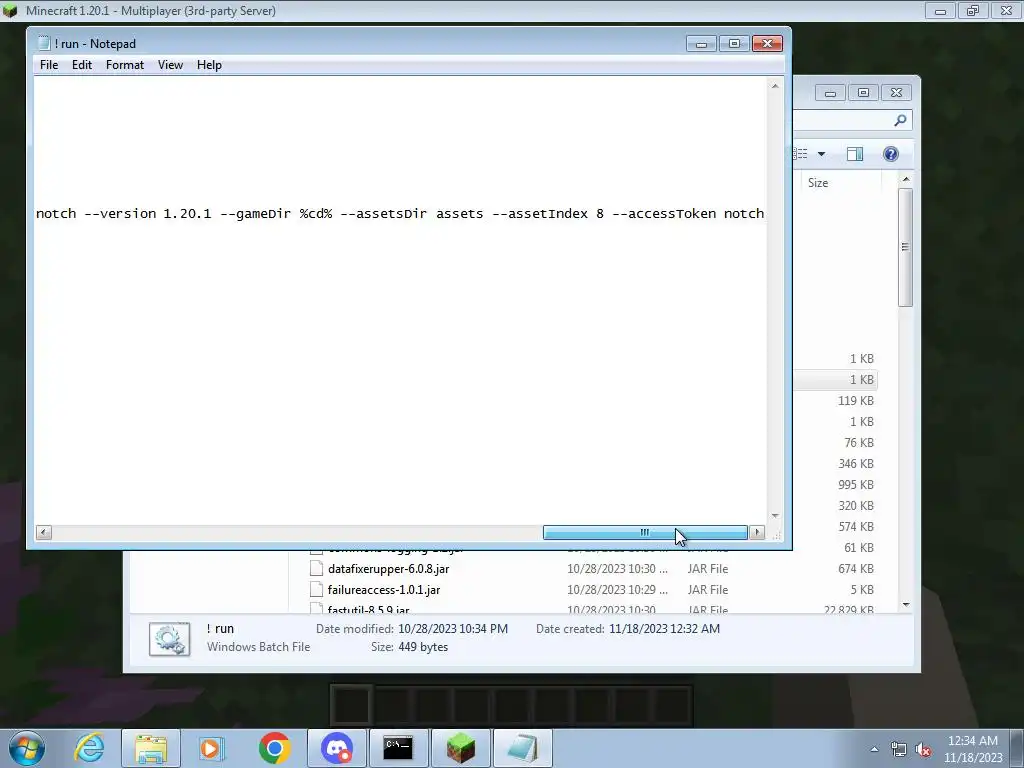Image resolution: width=1024 pixels, height=768 pixels.
Task: Click the '! run' name in details pane
Action: (220, 628)
